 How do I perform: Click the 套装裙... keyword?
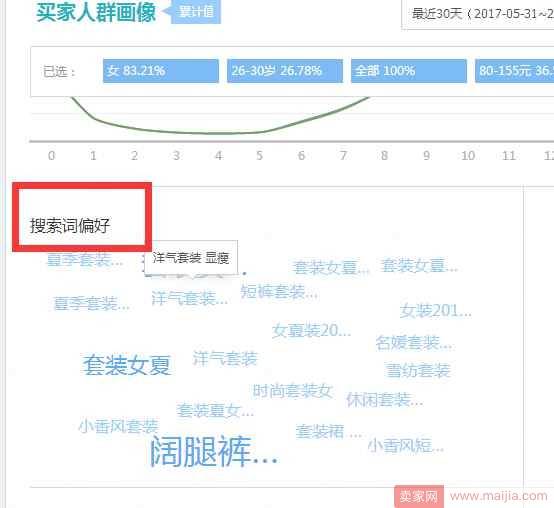coord(328,431)
